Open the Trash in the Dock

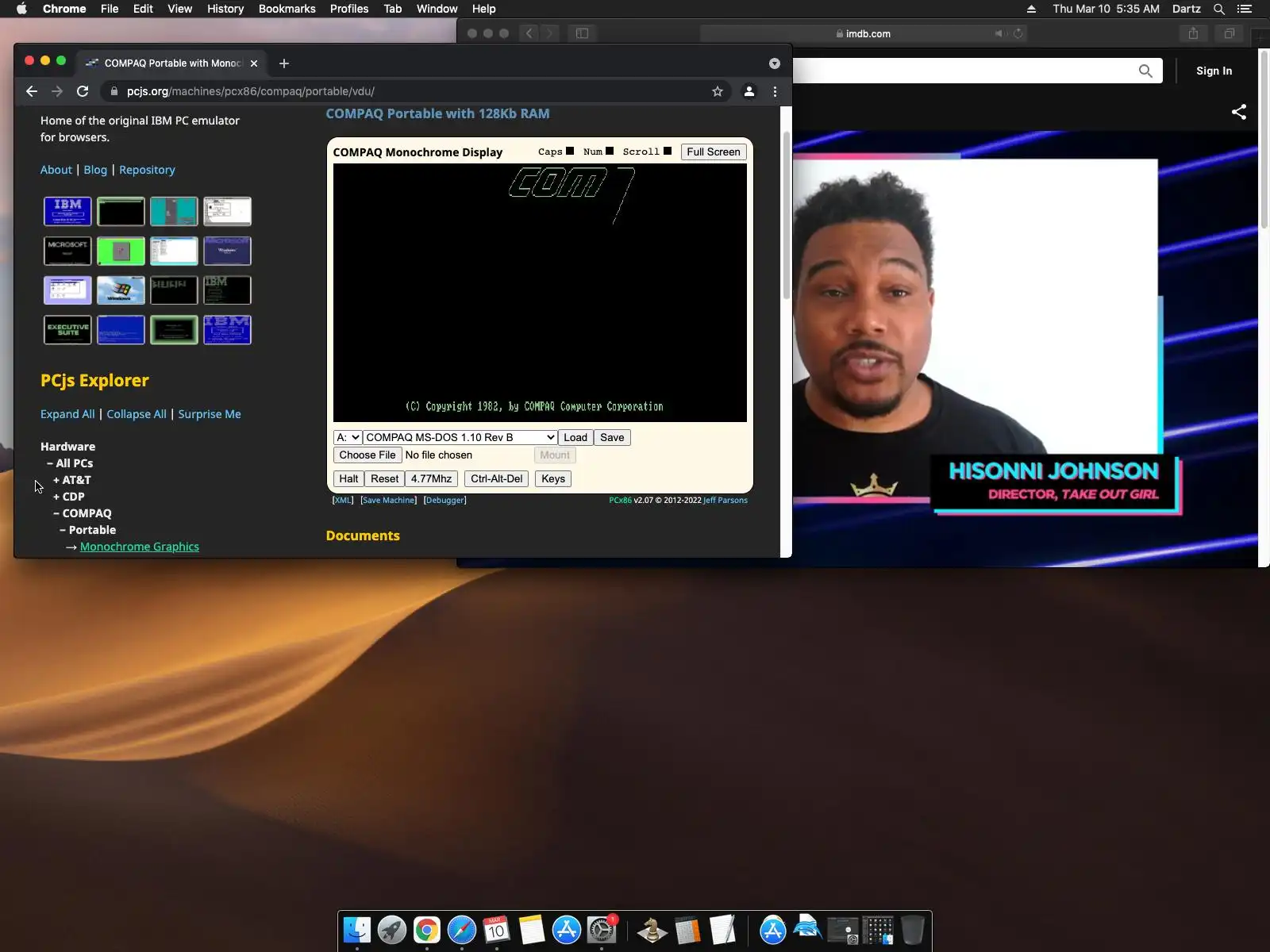point(913,930)
